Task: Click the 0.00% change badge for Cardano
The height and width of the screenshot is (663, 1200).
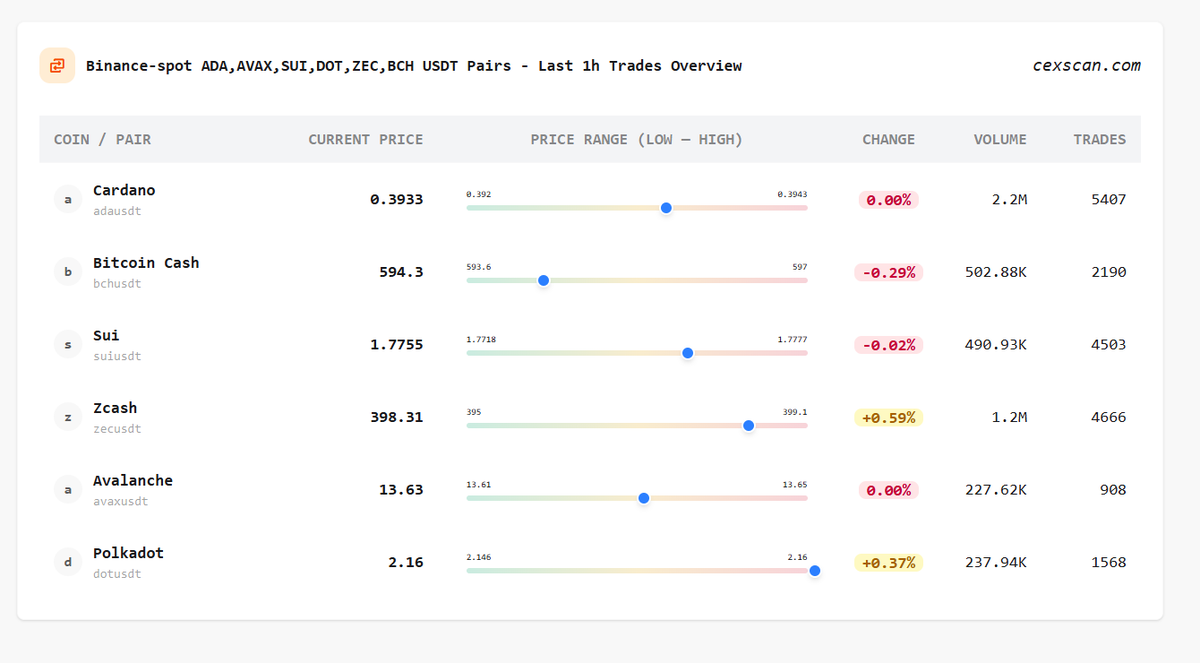Action: (888, 199)
